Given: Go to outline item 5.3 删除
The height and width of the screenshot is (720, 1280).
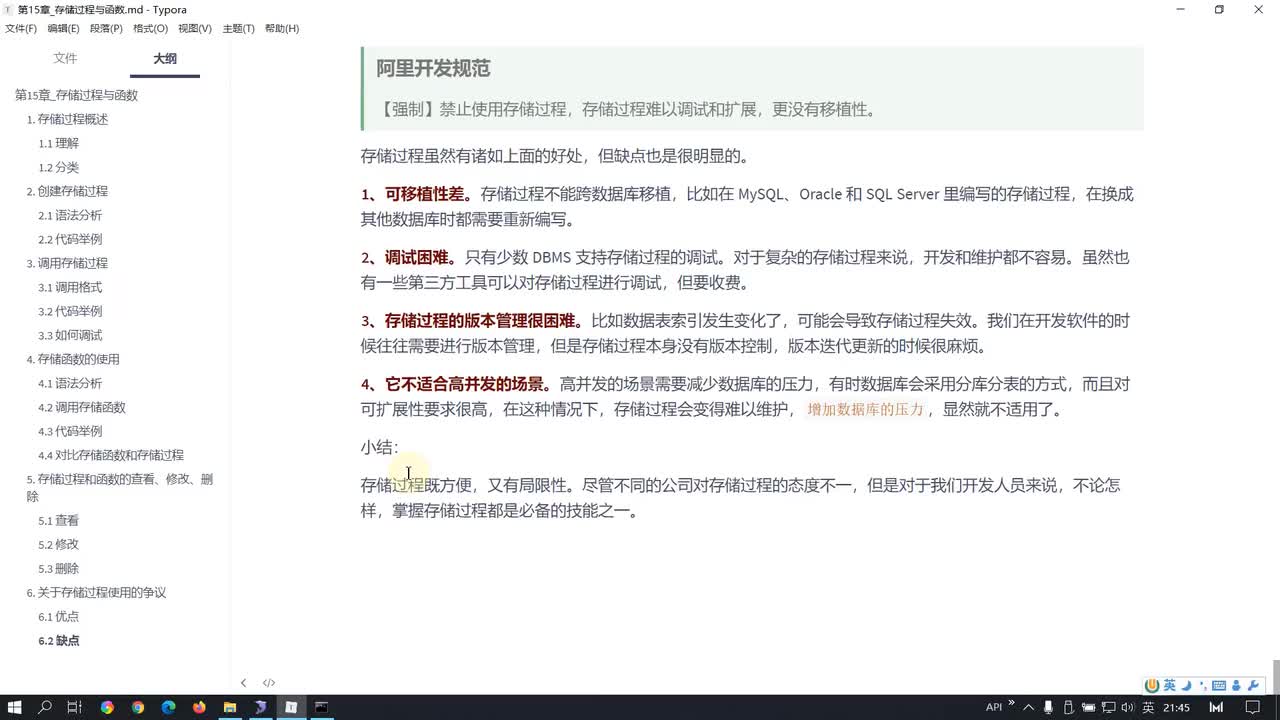Looking at the screenshot, I should (x=58, y=568).
